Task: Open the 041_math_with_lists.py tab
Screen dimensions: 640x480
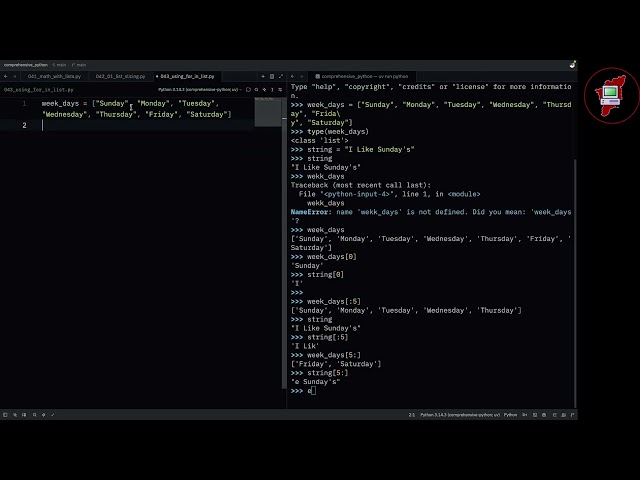Action: coord(54,76)
